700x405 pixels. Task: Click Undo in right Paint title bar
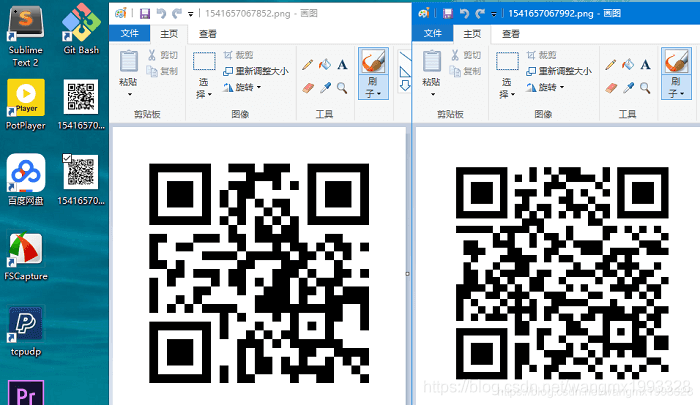(464, 14)
